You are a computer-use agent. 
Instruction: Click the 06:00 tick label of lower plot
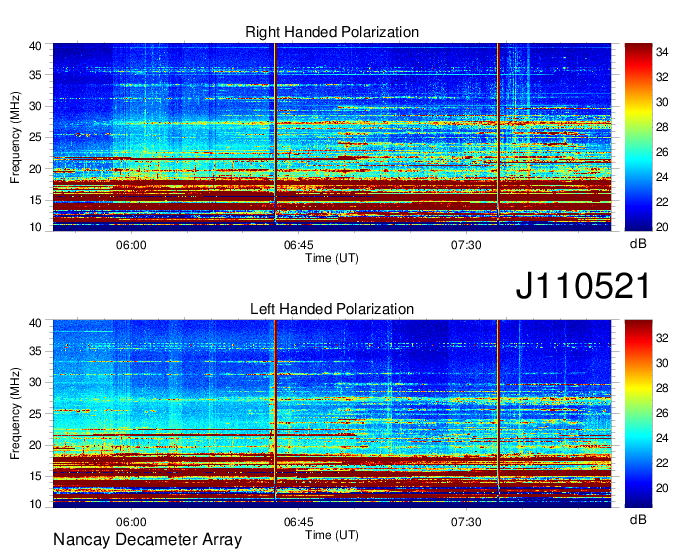pyautogui.click(x=131, y=522)
